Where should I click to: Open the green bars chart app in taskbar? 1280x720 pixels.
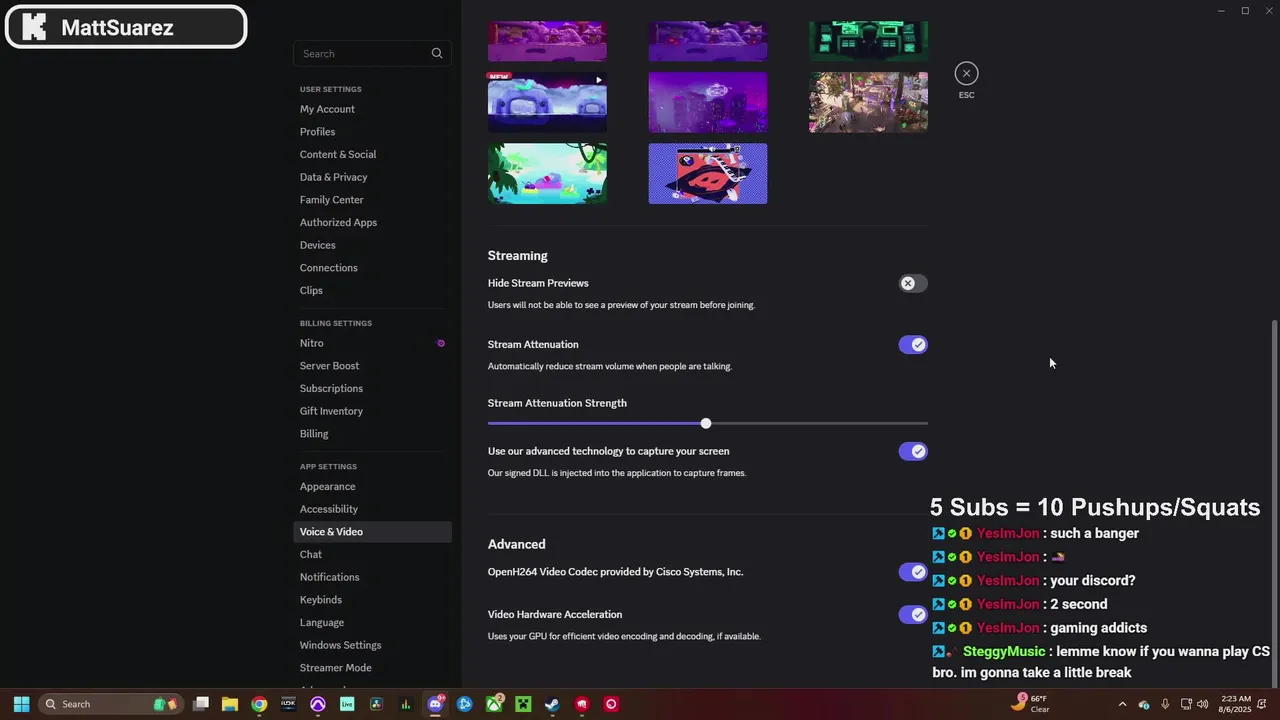point(405,704)
